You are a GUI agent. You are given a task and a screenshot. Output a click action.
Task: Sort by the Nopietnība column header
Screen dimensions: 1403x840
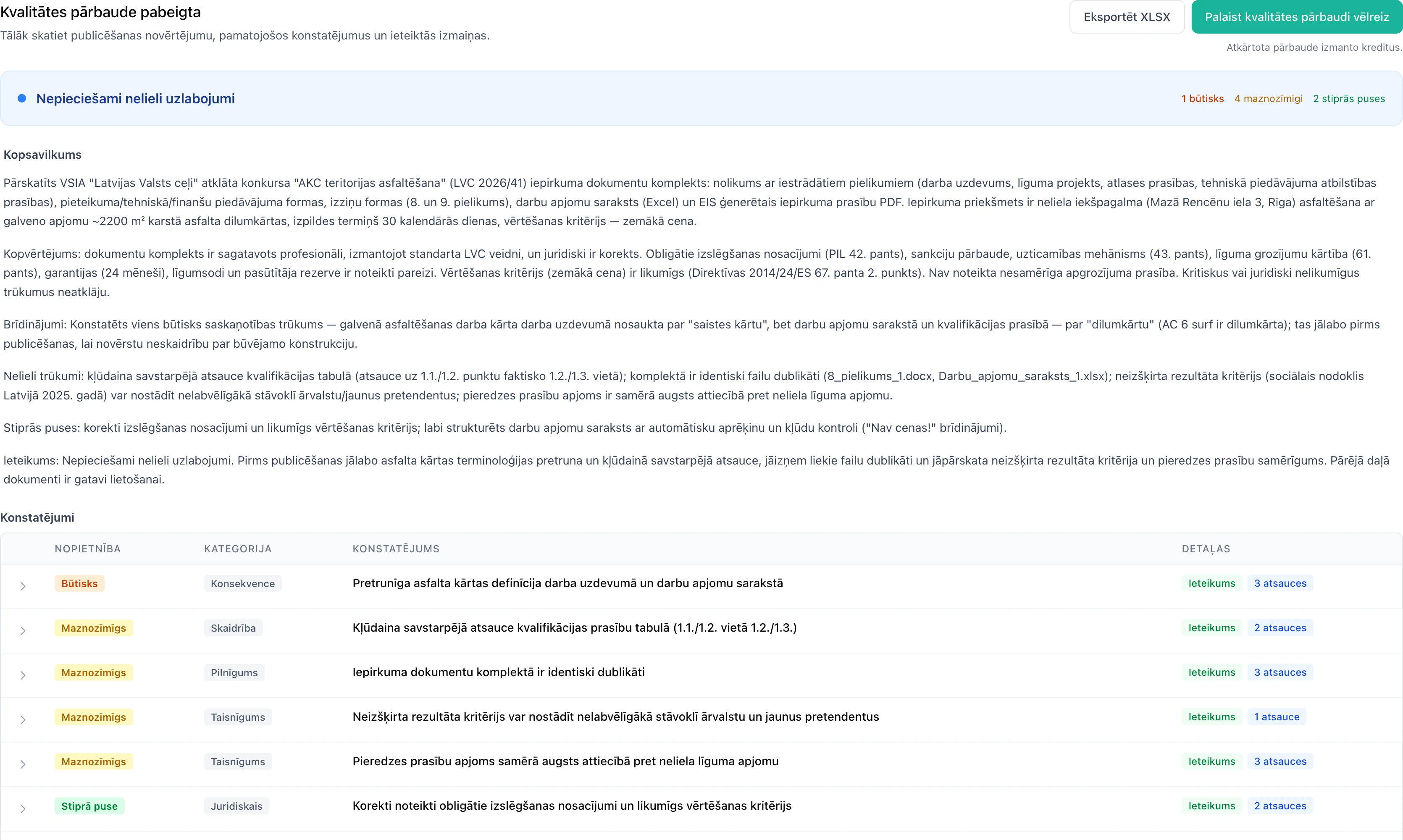tap(88, 549)
